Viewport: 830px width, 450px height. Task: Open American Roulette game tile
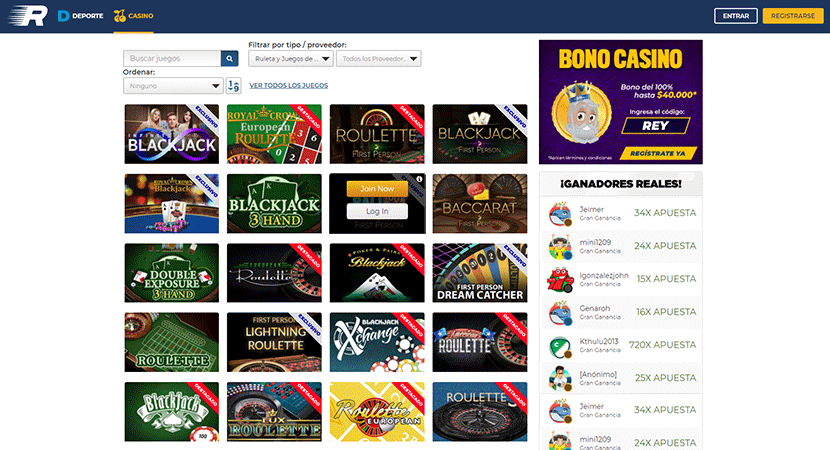[480, 342]
